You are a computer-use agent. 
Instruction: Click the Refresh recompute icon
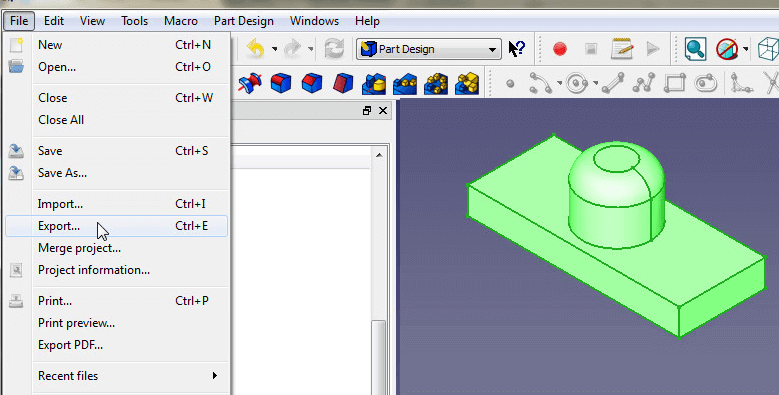click(x=334, y=49)
